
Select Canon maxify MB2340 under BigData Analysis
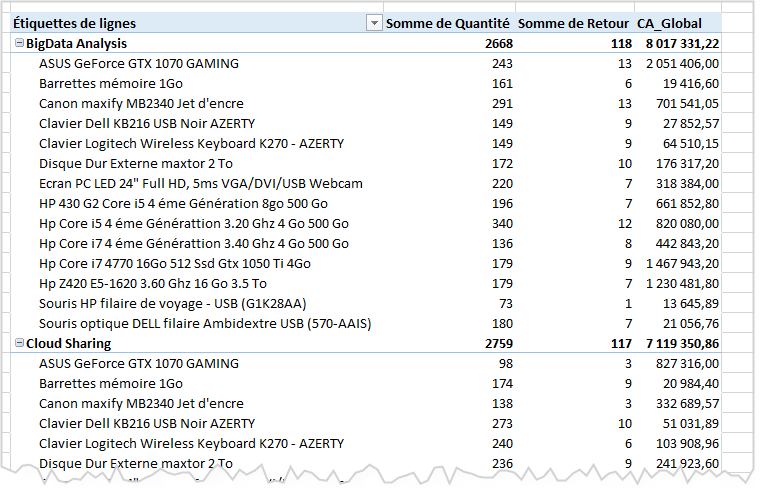coord(141,104)
